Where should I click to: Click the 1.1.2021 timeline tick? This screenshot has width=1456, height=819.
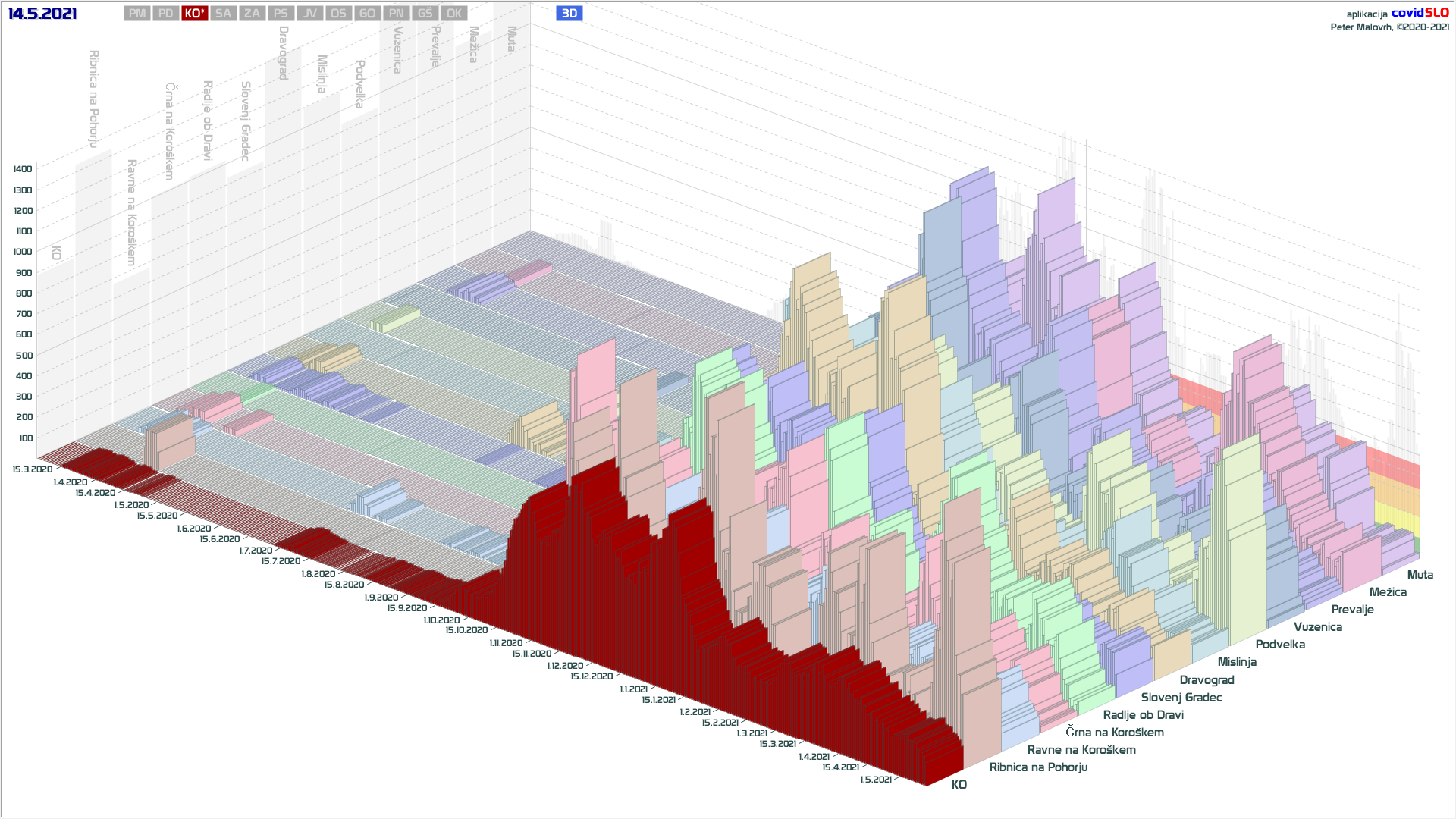(x=633, y=689)
